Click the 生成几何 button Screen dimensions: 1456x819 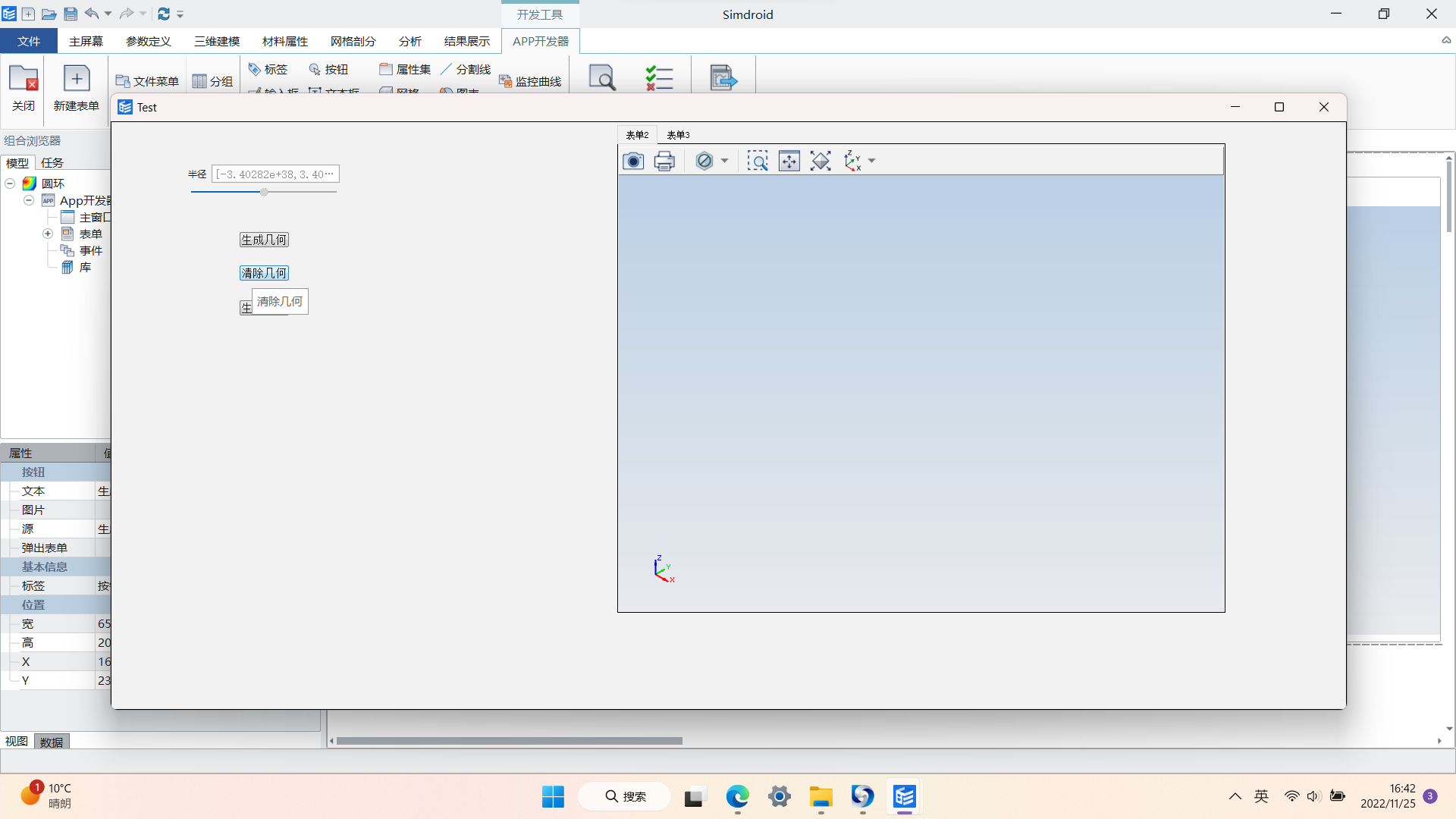click(x=264, y=240)
